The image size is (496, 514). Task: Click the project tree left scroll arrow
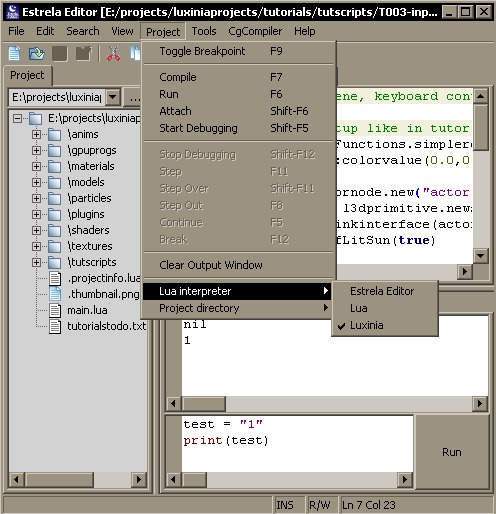click(16, 480)
